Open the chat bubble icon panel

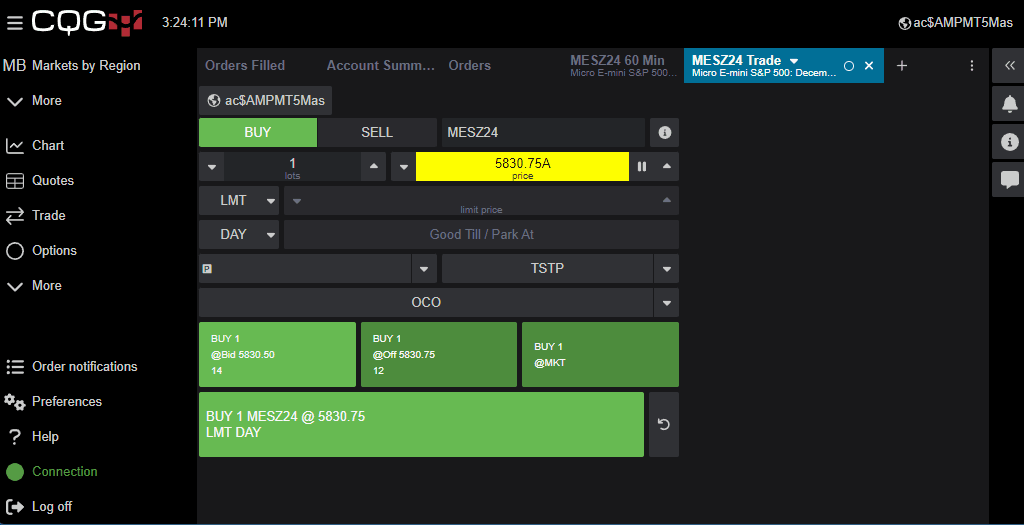1009,180
